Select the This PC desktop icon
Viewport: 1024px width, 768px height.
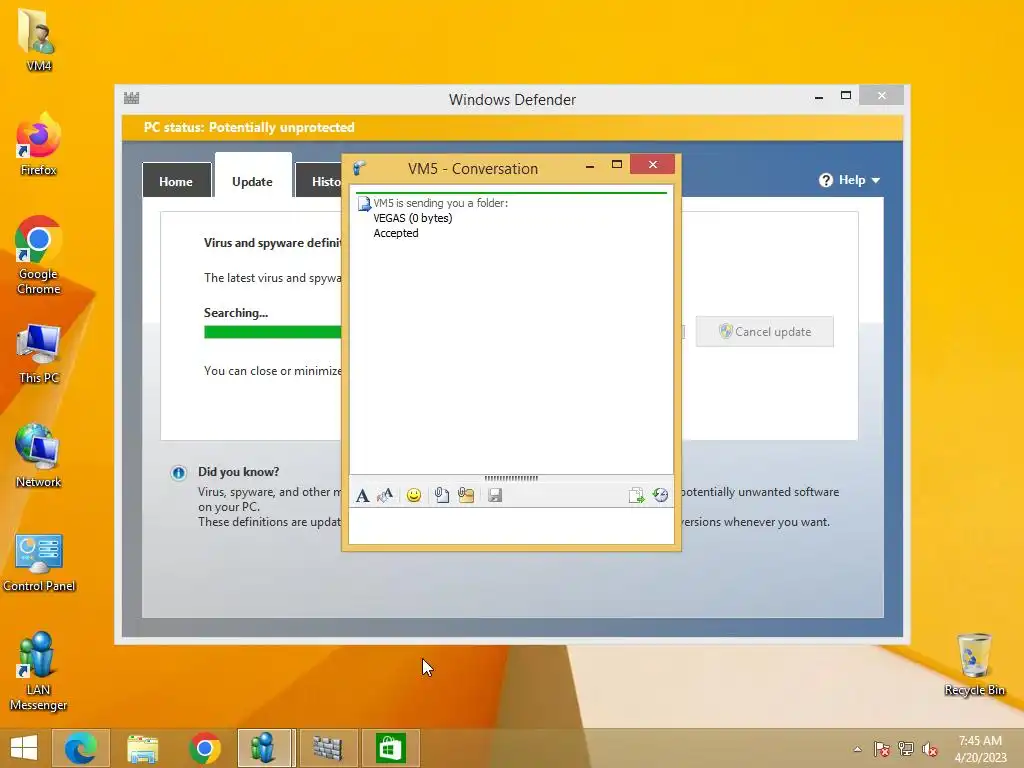39,353
